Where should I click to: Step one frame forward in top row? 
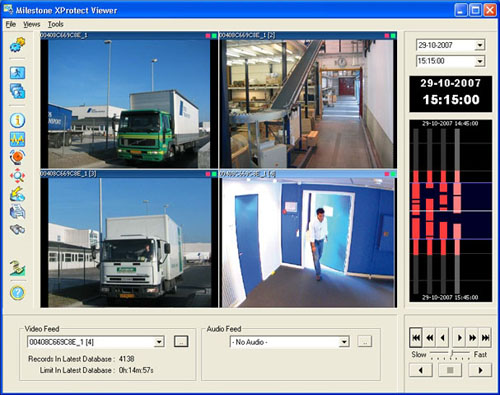coord(459,338)
